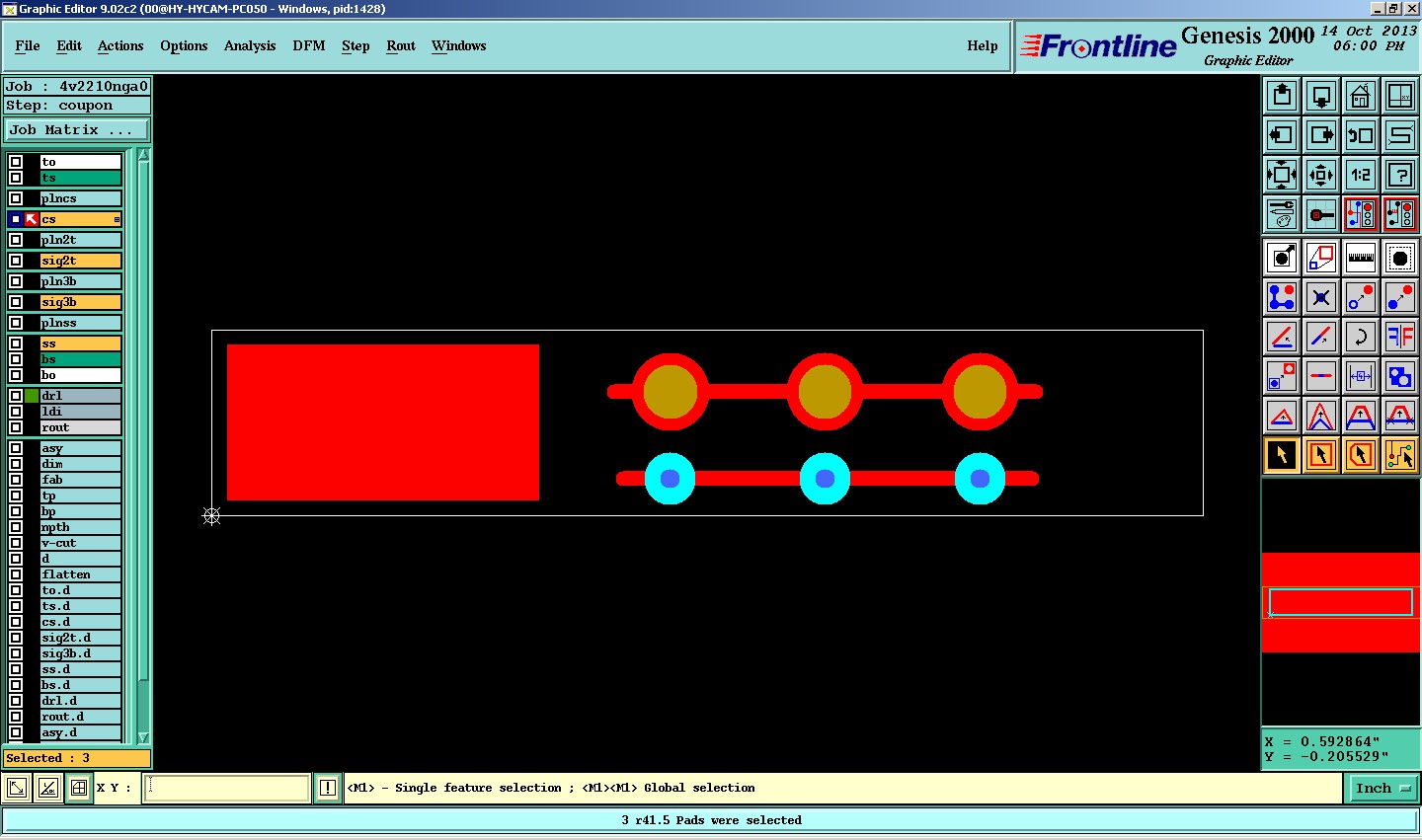Click the red arrow swatch beside cs
This screenshot has width=1422, height=840.
(x=32, y=219)
